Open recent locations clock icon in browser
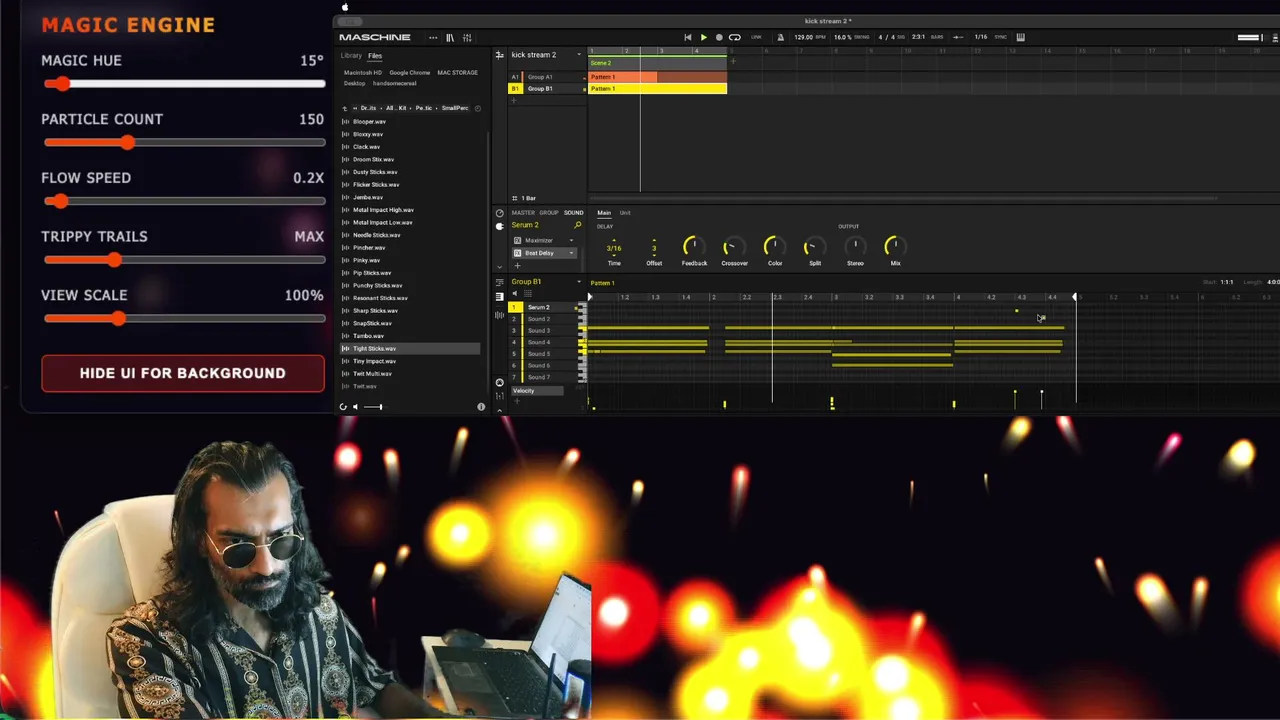1280x720 pixels. pos(477,108)
